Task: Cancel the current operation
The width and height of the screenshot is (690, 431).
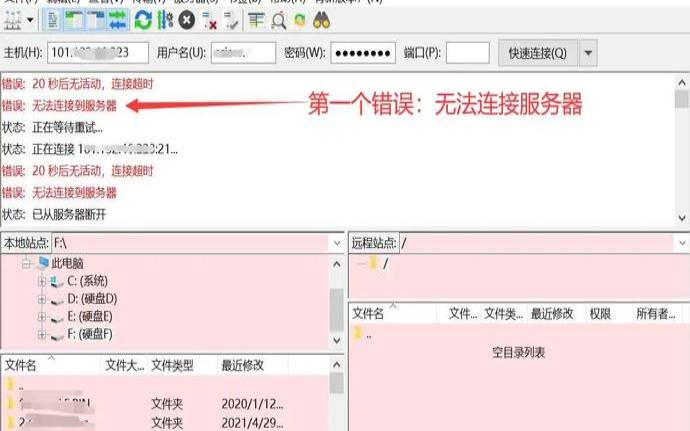Action: [187, 20]
